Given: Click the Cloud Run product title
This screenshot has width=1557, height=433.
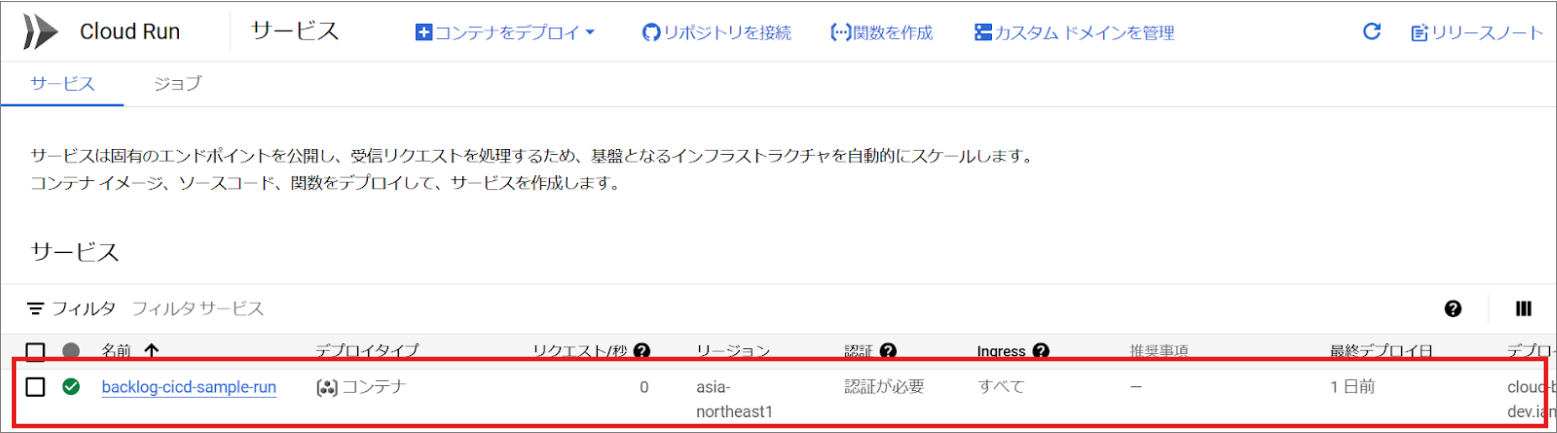Looking at the screenshot, I should [130, 32].
